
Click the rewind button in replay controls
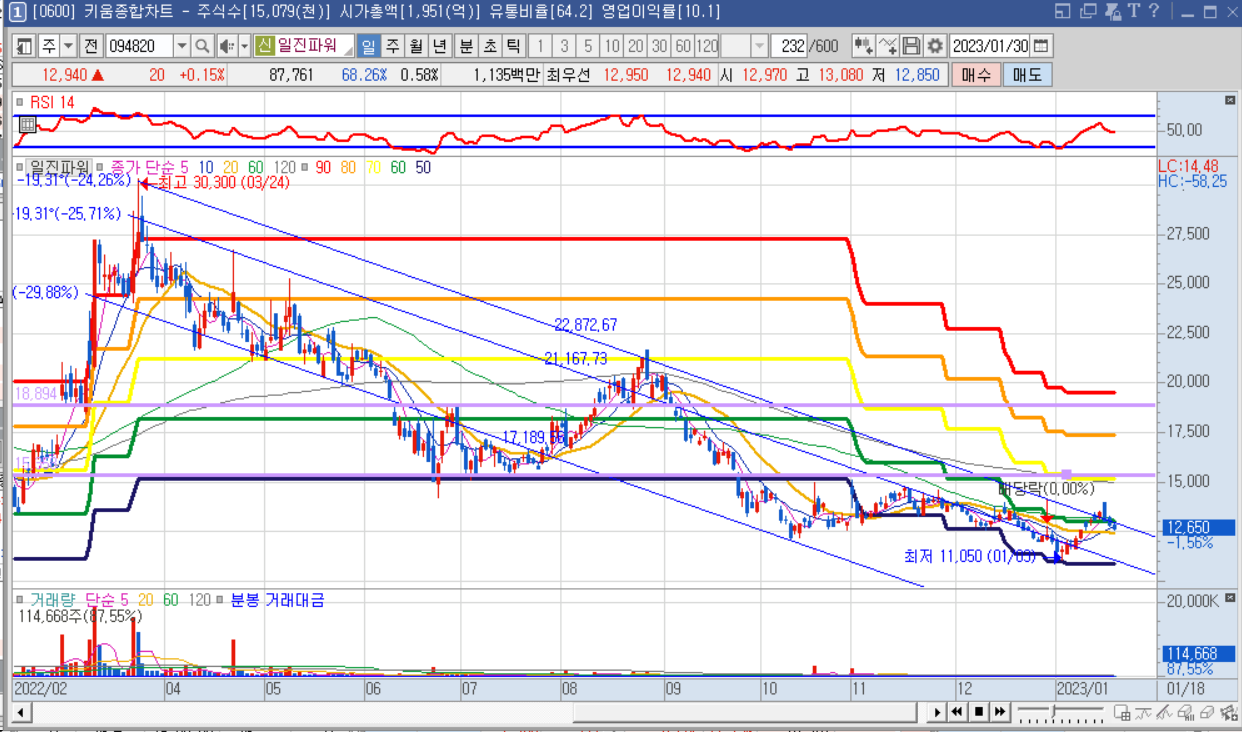click(x=958, y=712)
